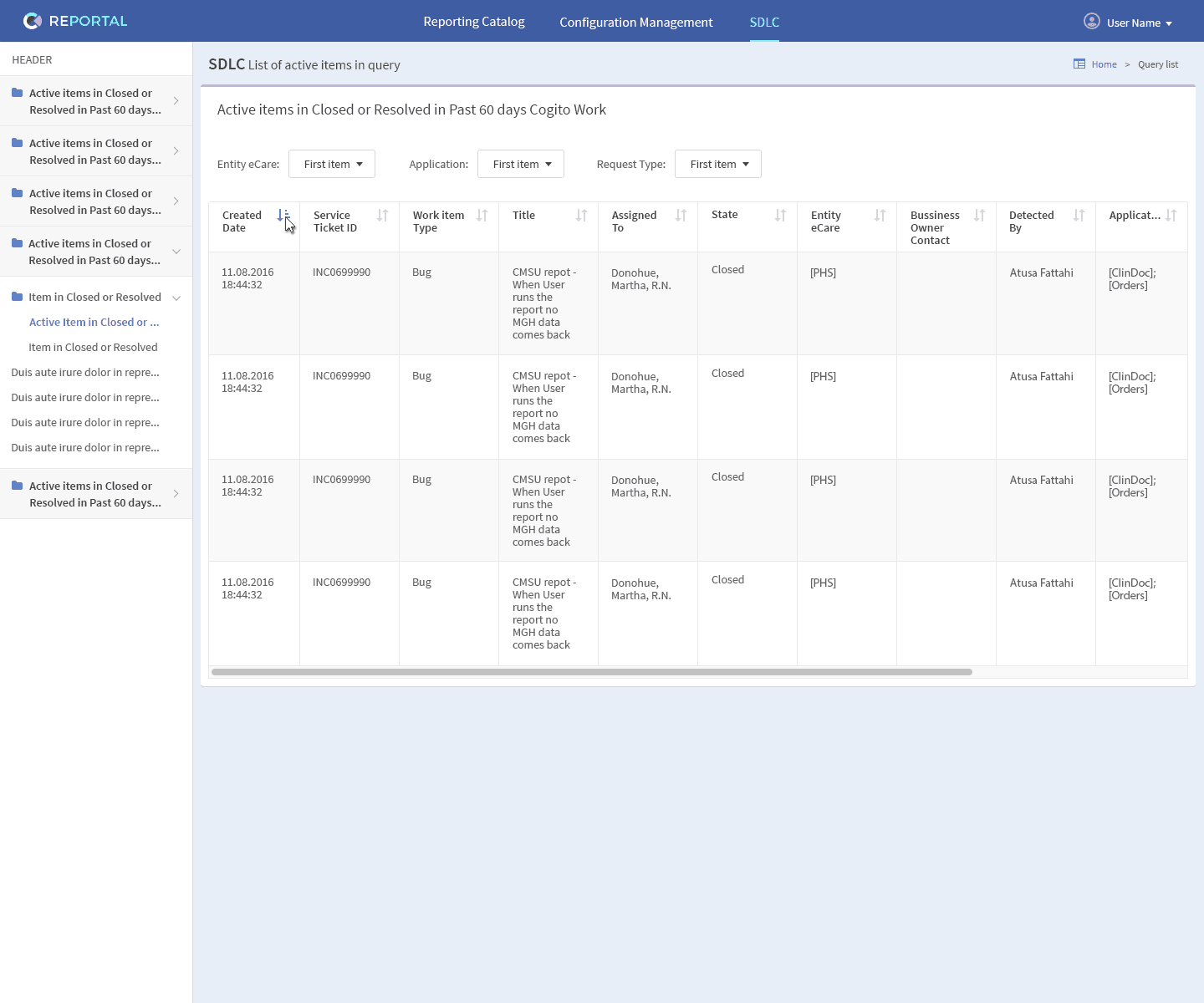Sort by Work item Type icon
1204x1003 pixels.
[482, 216]
